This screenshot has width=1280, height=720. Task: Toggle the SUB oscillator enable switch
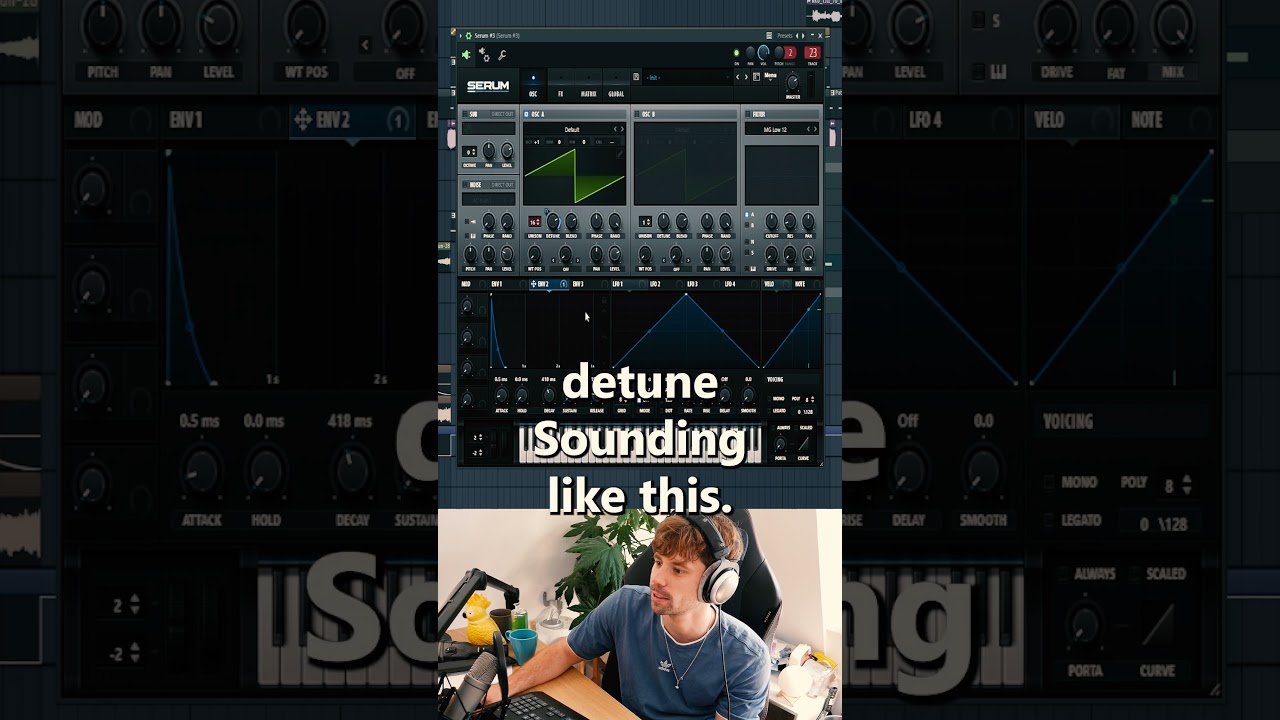point(465,114)
